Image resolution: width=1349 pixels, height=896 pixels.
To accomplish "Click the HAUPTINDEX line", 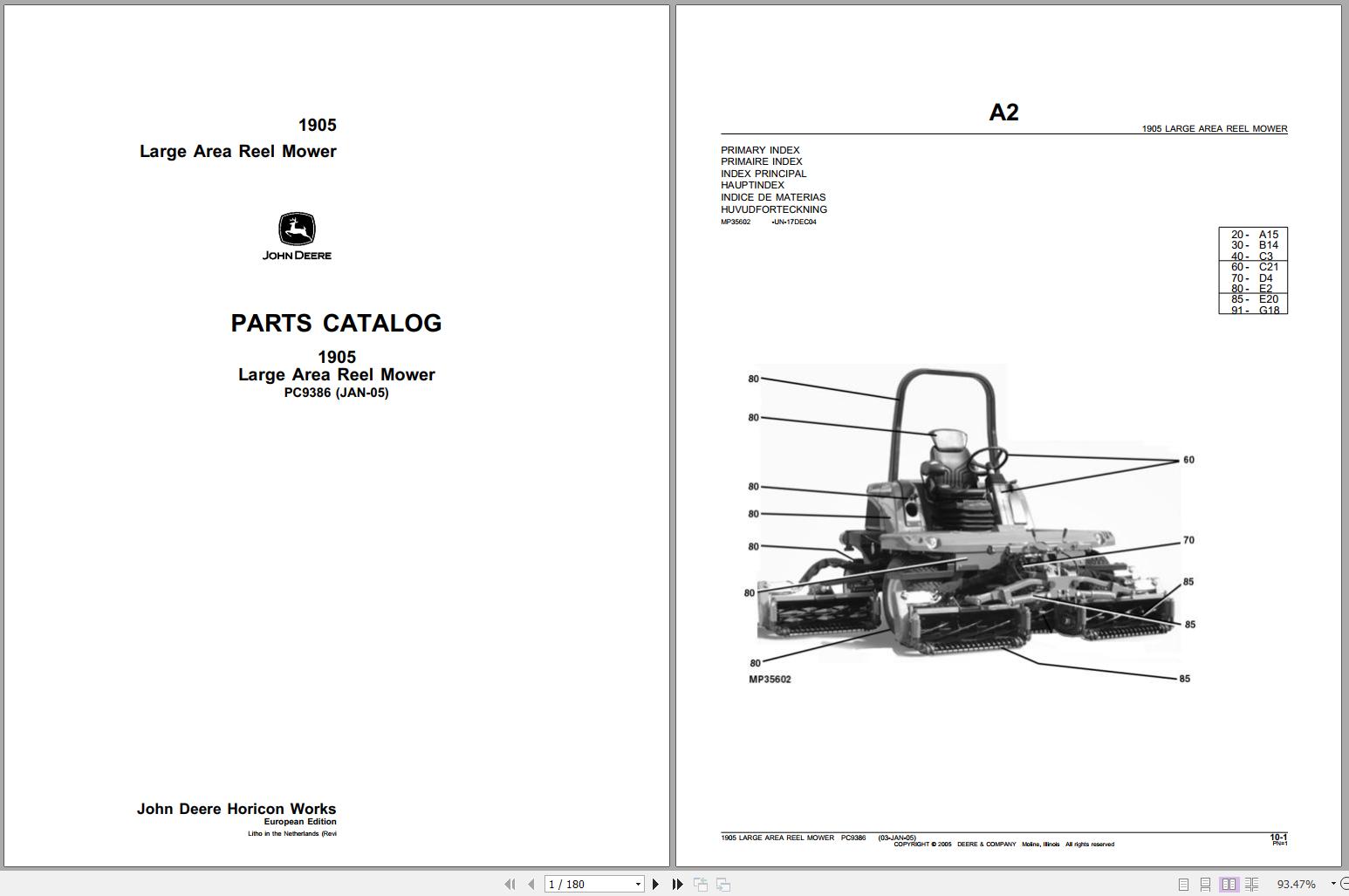I will tap(752, 185).
